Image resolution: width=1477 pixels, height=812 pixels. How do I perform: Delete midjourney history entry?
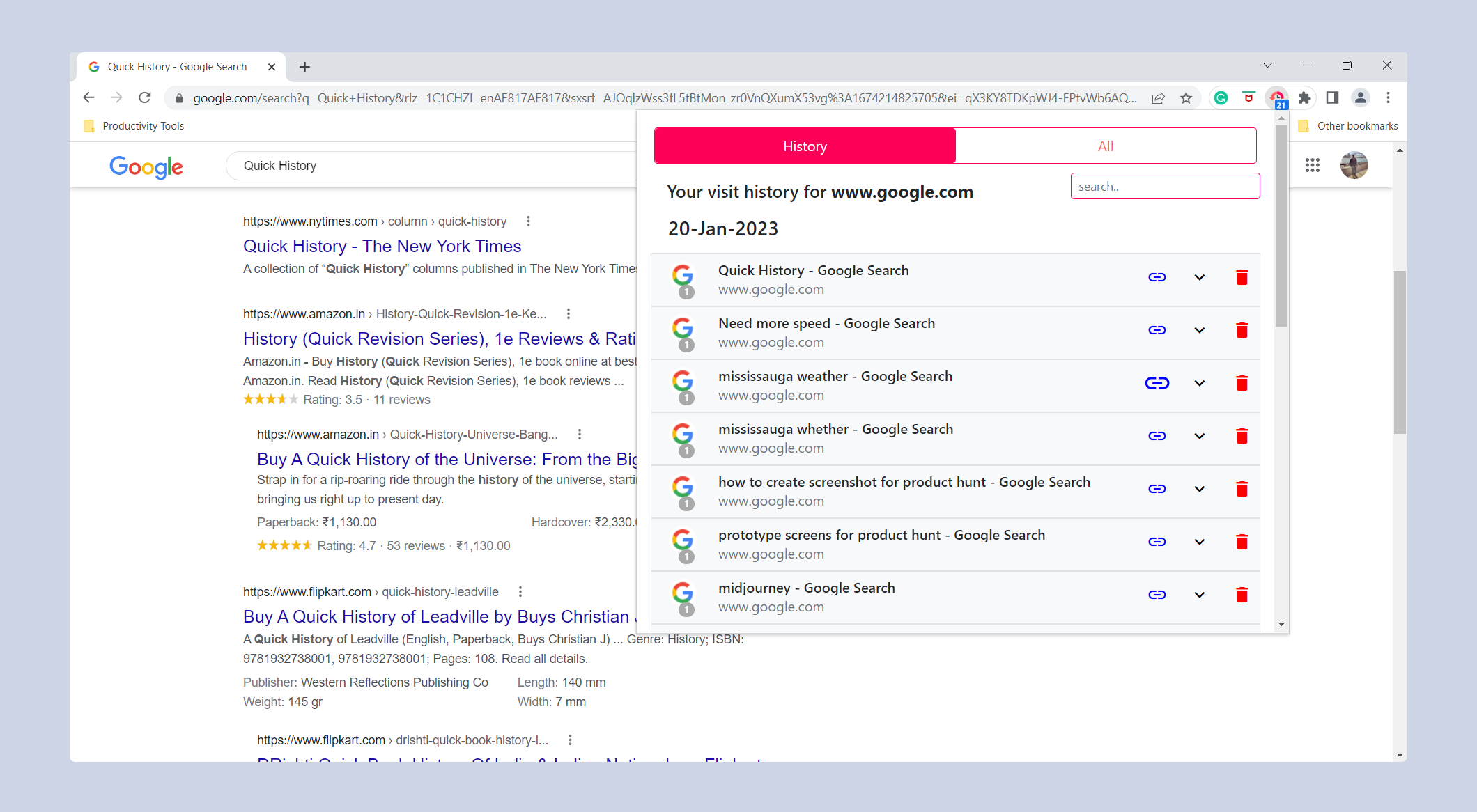click(x=1242, y=595)
